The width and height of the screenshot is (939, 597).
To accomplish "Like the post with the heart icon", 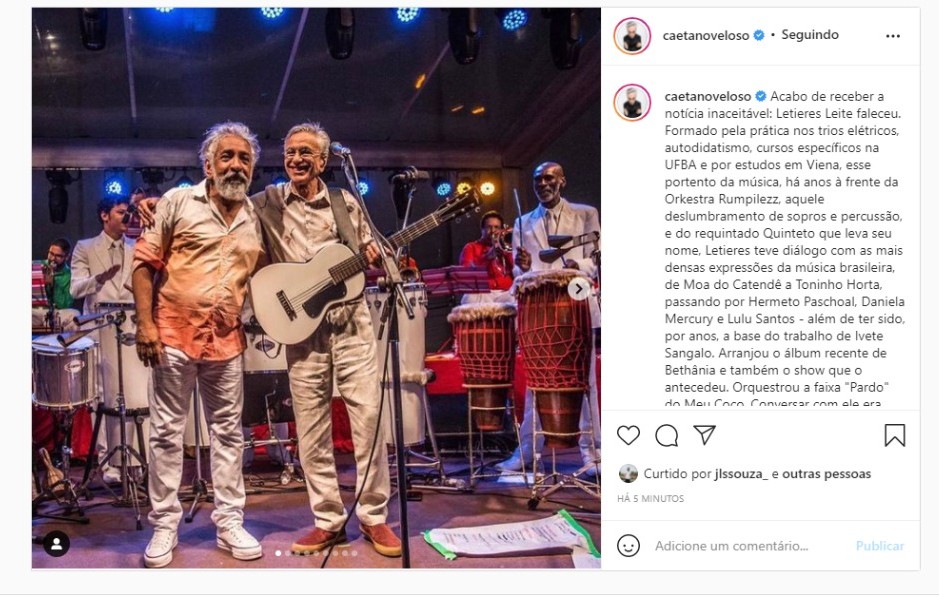I will click(628, 435).
